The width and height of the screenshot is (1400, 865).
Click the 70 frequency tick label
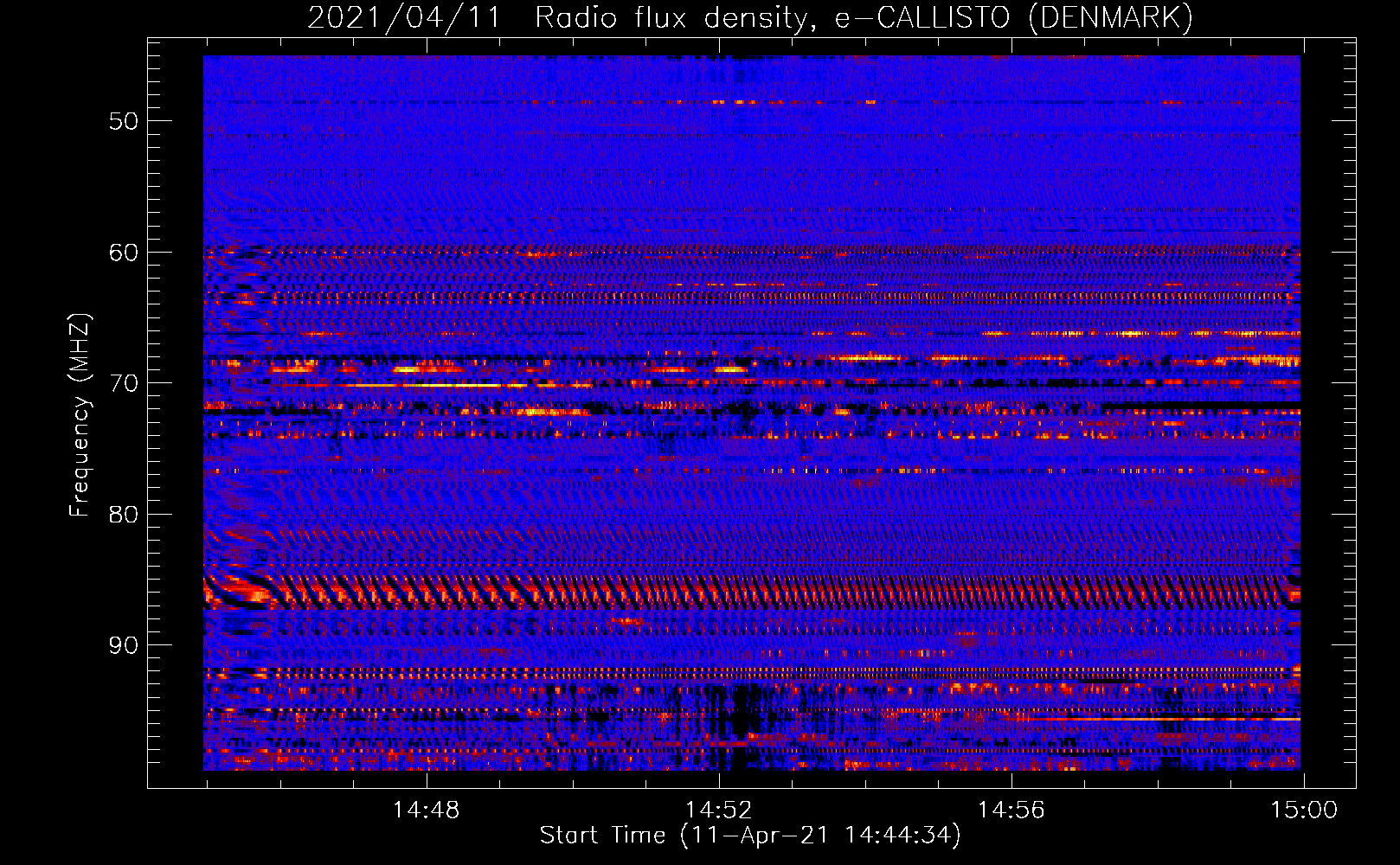(x=123, y=383)
